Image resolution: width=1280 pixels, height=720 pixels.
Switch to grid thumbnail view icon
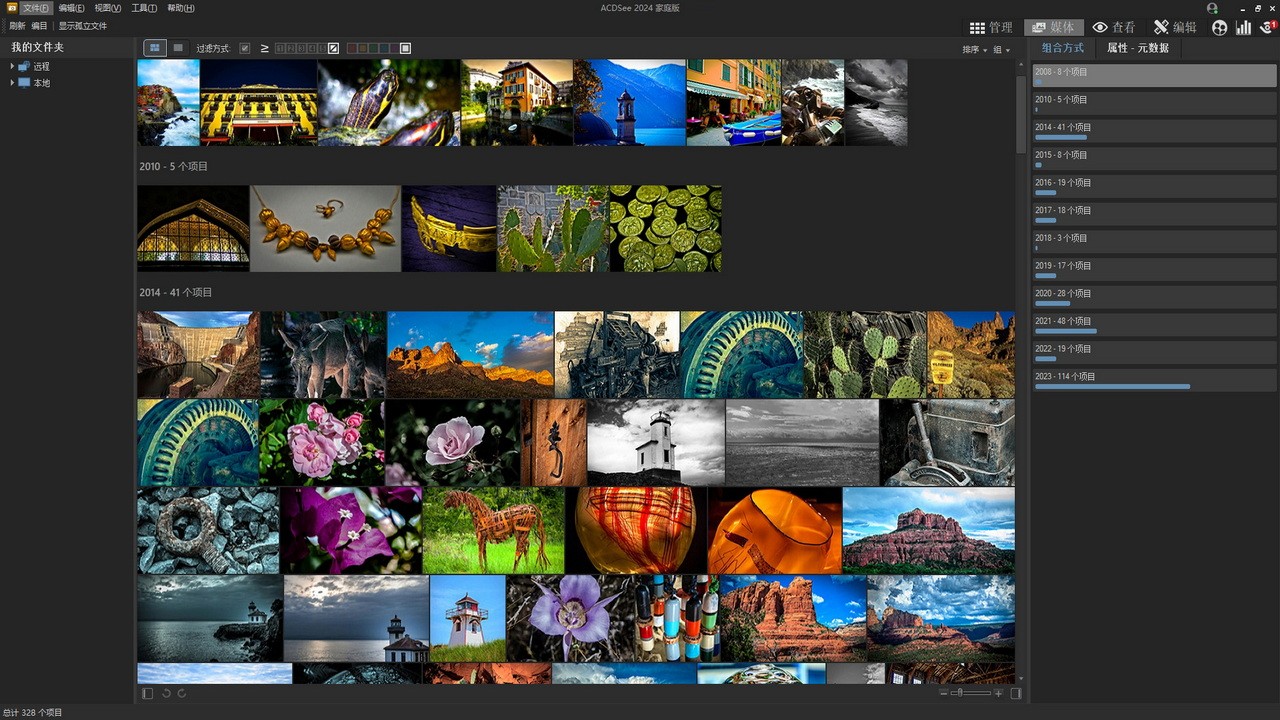click(155, 48)
